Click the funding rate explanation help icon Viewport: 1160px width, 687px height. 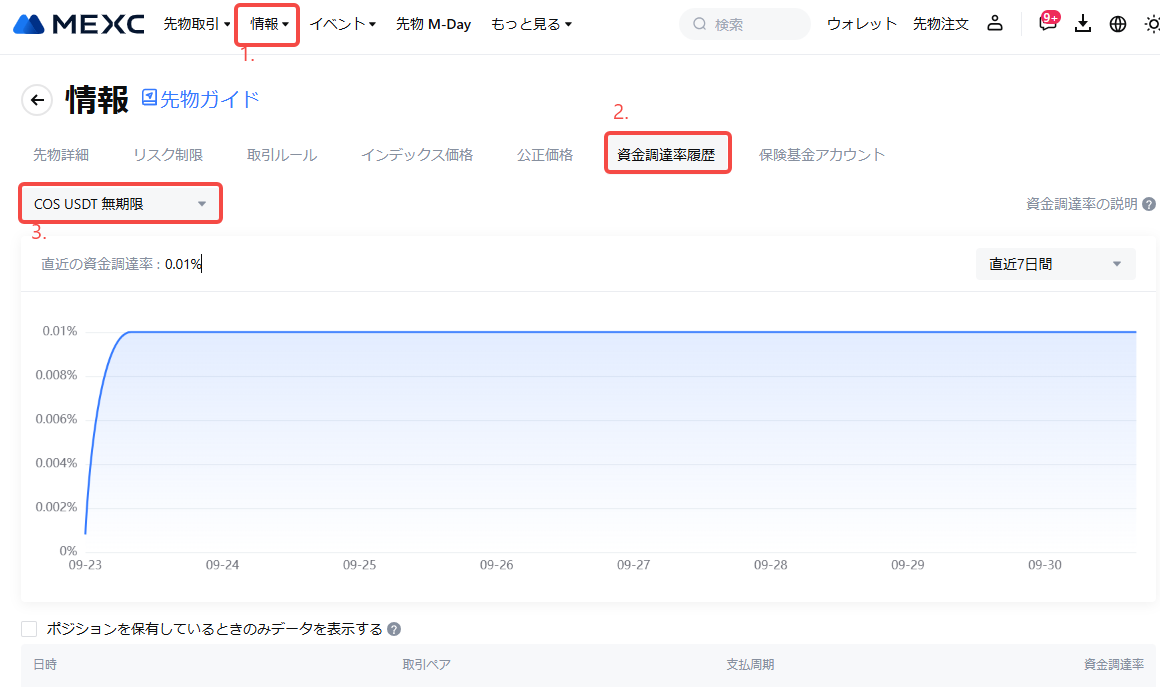point(1149,204)
